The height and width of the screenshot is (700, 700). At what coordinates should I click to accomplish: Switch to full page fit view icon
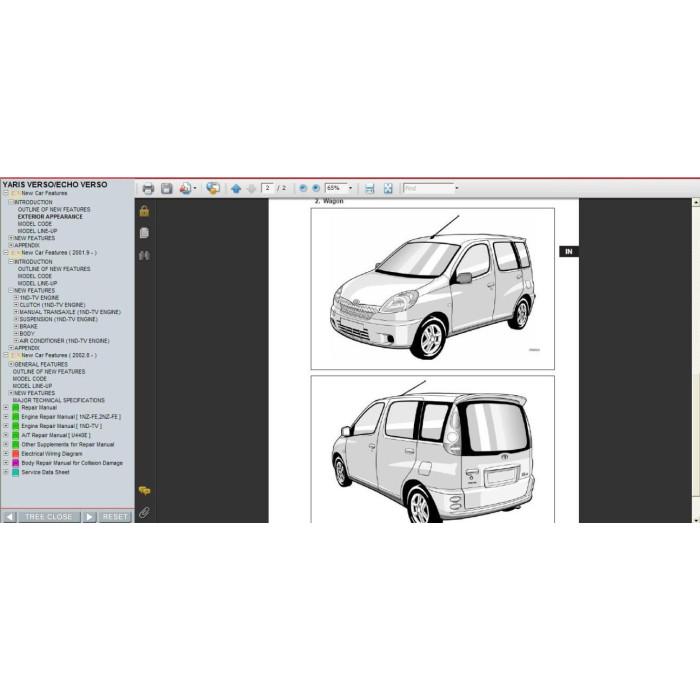[388, 189]
